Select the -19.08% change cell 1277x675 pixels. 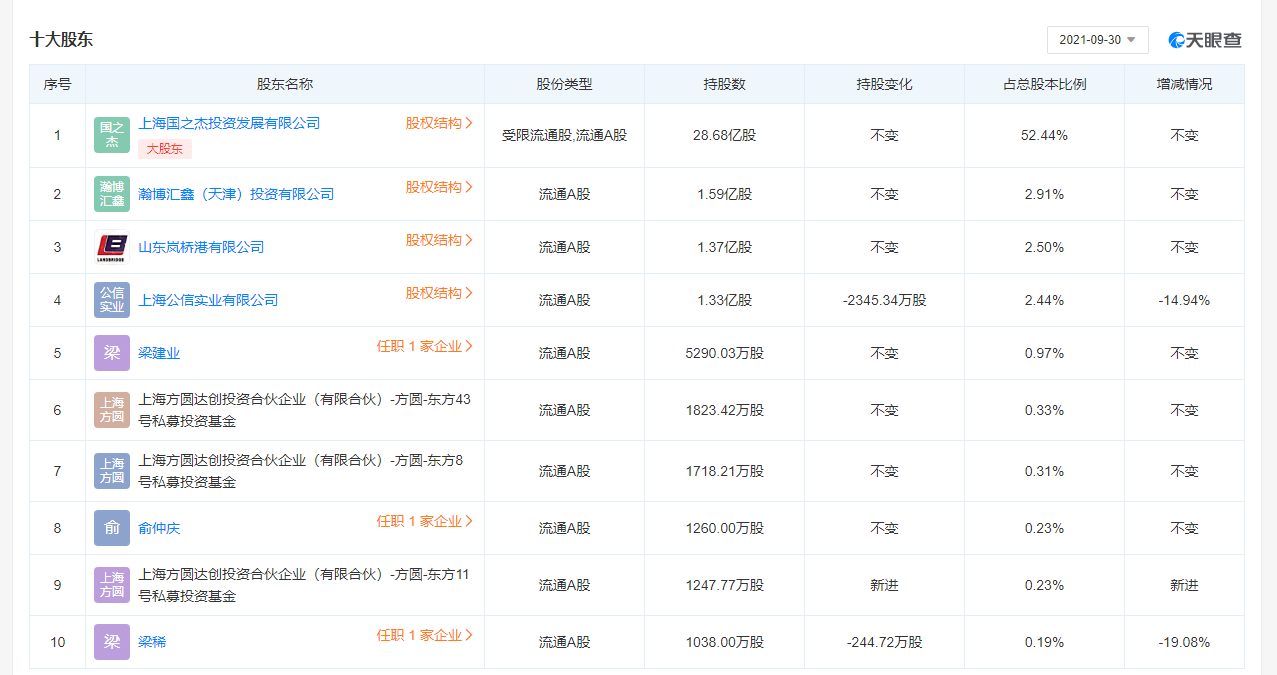(1185, 642)
